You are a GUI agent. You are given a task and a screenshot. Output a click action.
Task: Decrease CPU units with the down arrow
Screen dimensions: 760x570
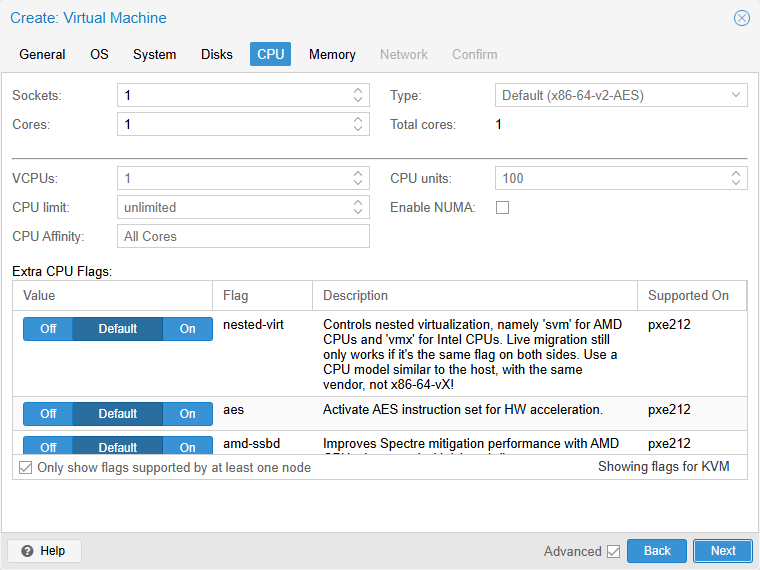click(736, 183)
